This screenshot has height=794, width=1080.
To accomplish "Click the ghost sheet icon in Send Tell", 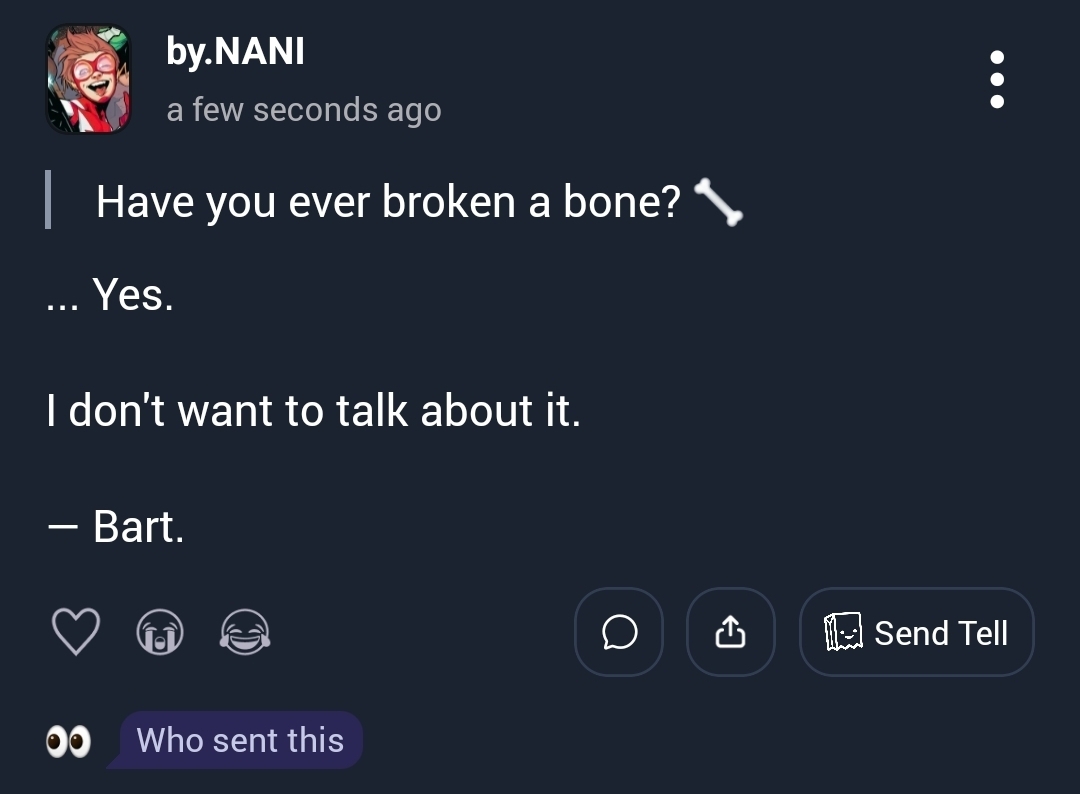I will coord(842,633).
